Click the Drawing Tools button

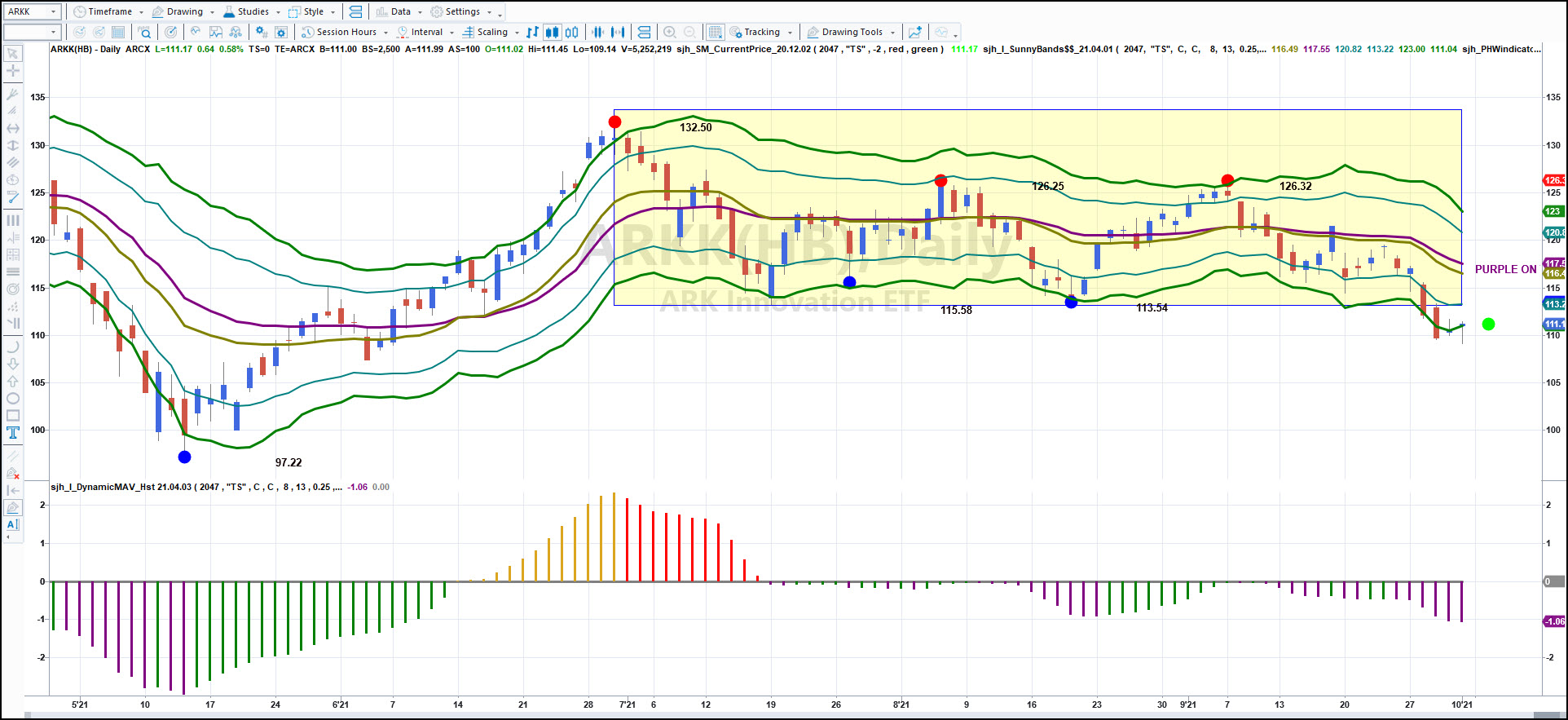pos(845,32)
